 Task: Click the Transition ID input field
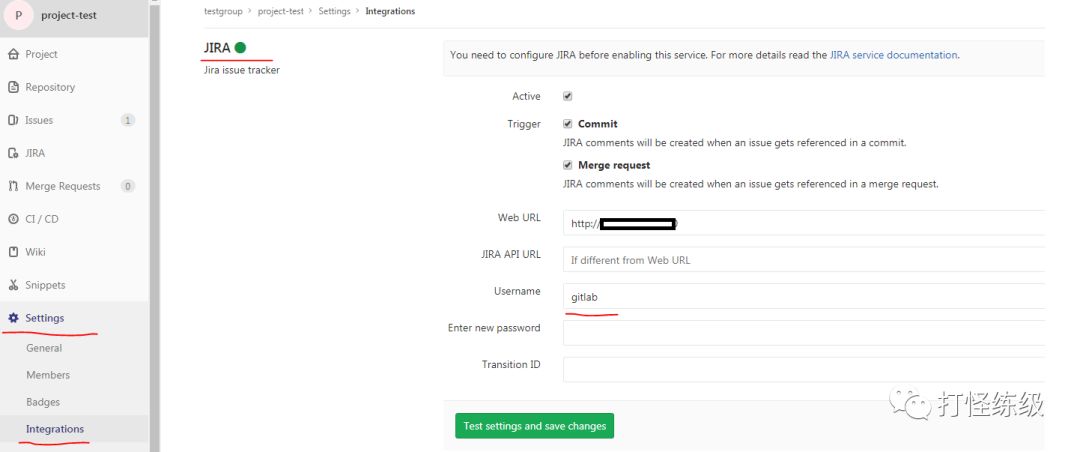point(804,369)
